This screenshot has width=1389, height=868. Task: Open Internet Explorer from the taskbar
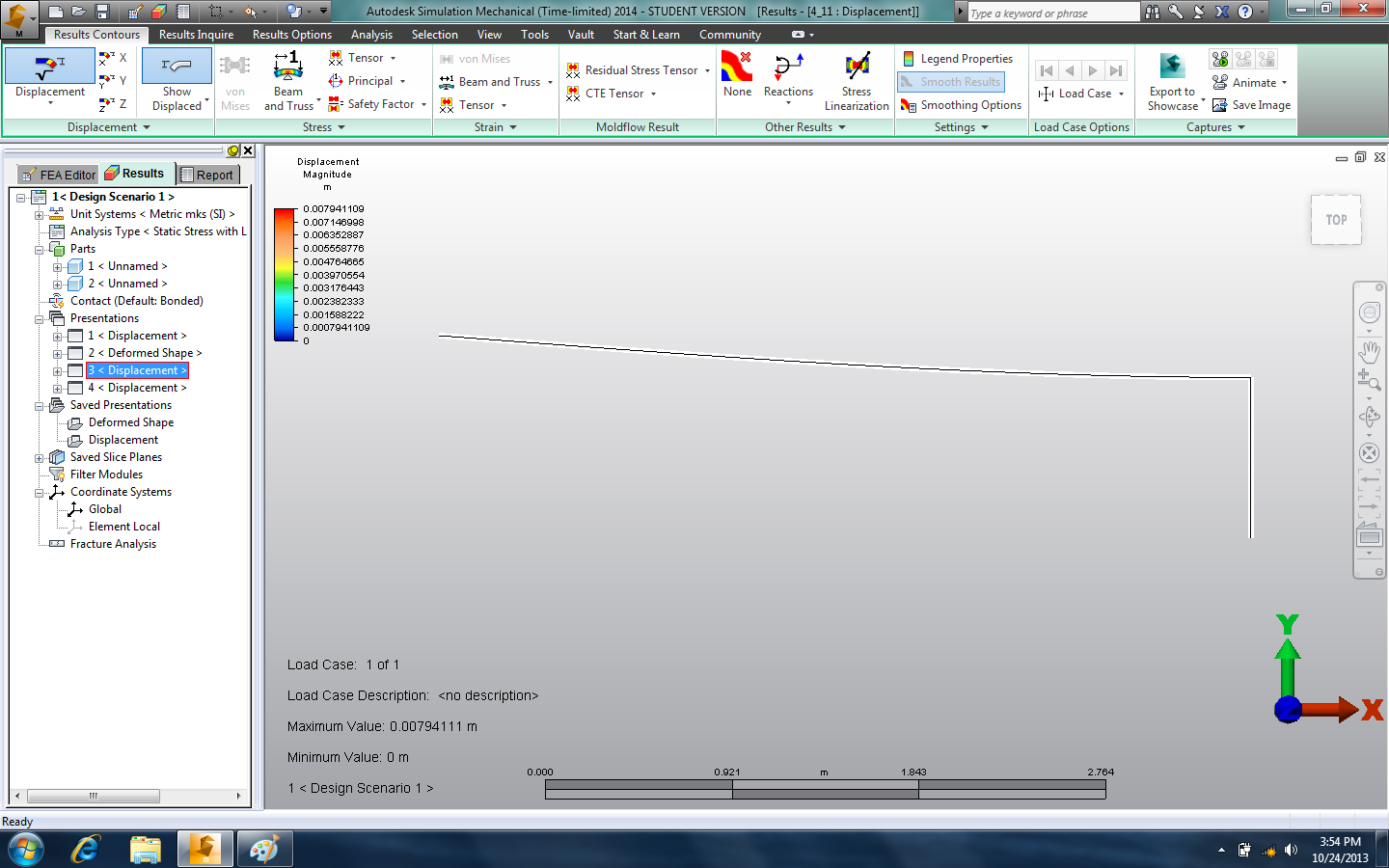pos(87,849)
